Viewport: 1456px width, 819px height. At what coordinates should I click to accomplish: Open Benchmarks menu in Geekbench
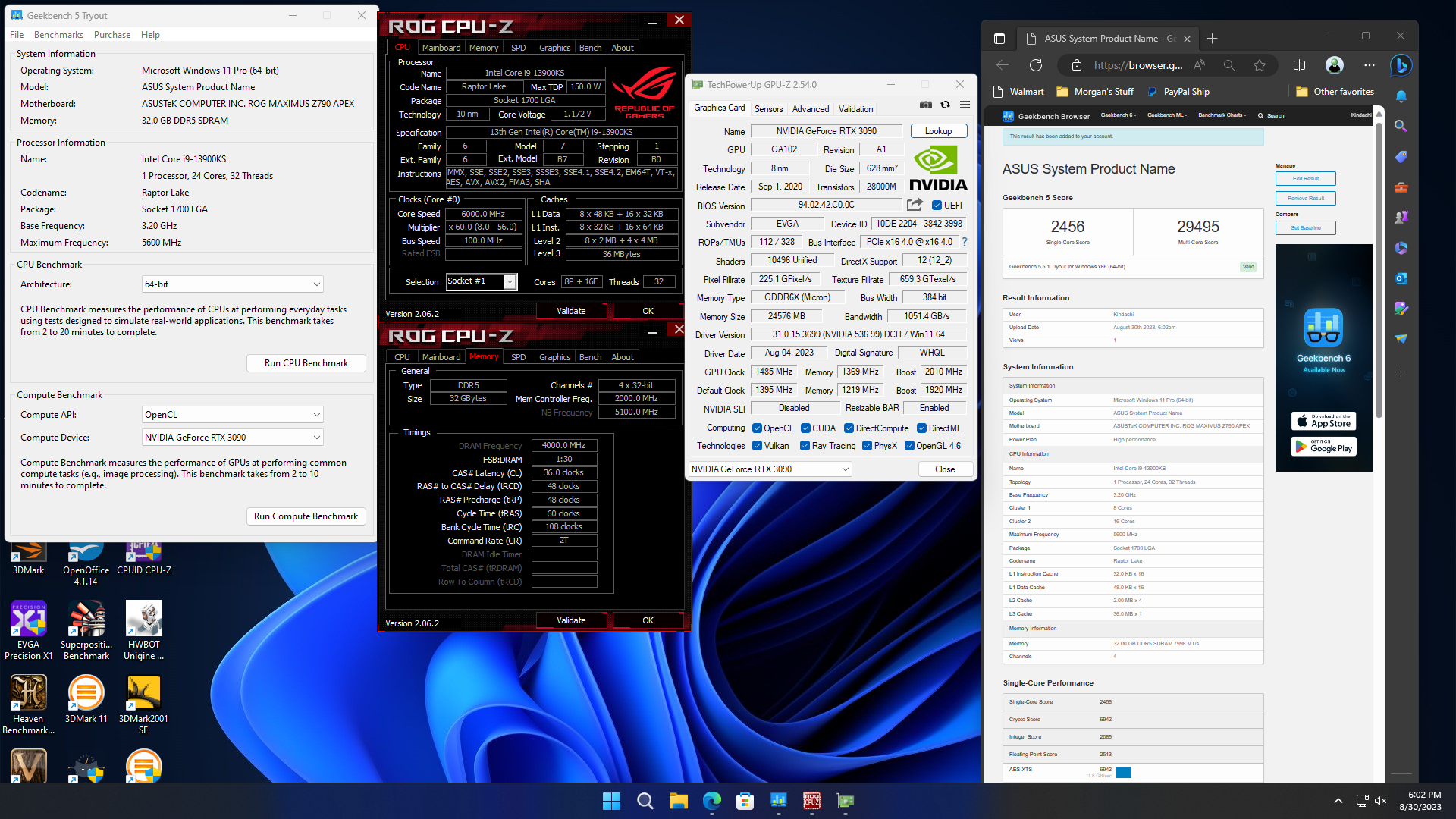coord(58,35)
